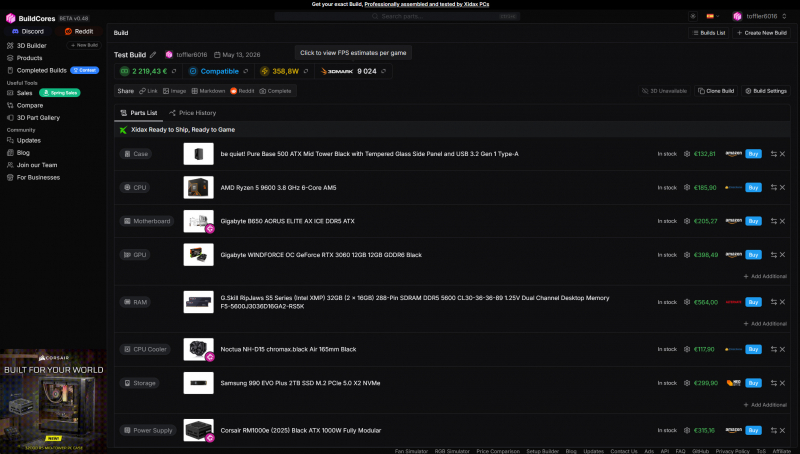Switch to the Price History tab
The height and width of the screenshot is (454, 800).
point(192,113)
